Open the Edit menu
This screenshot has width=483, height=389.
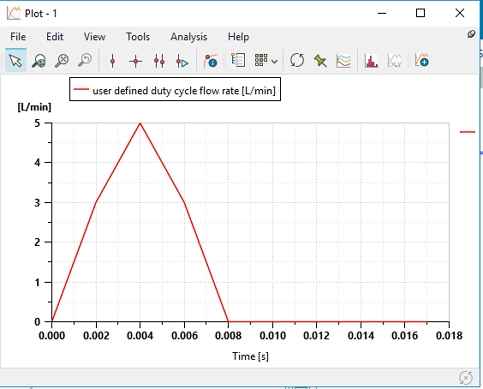point(55,36)
